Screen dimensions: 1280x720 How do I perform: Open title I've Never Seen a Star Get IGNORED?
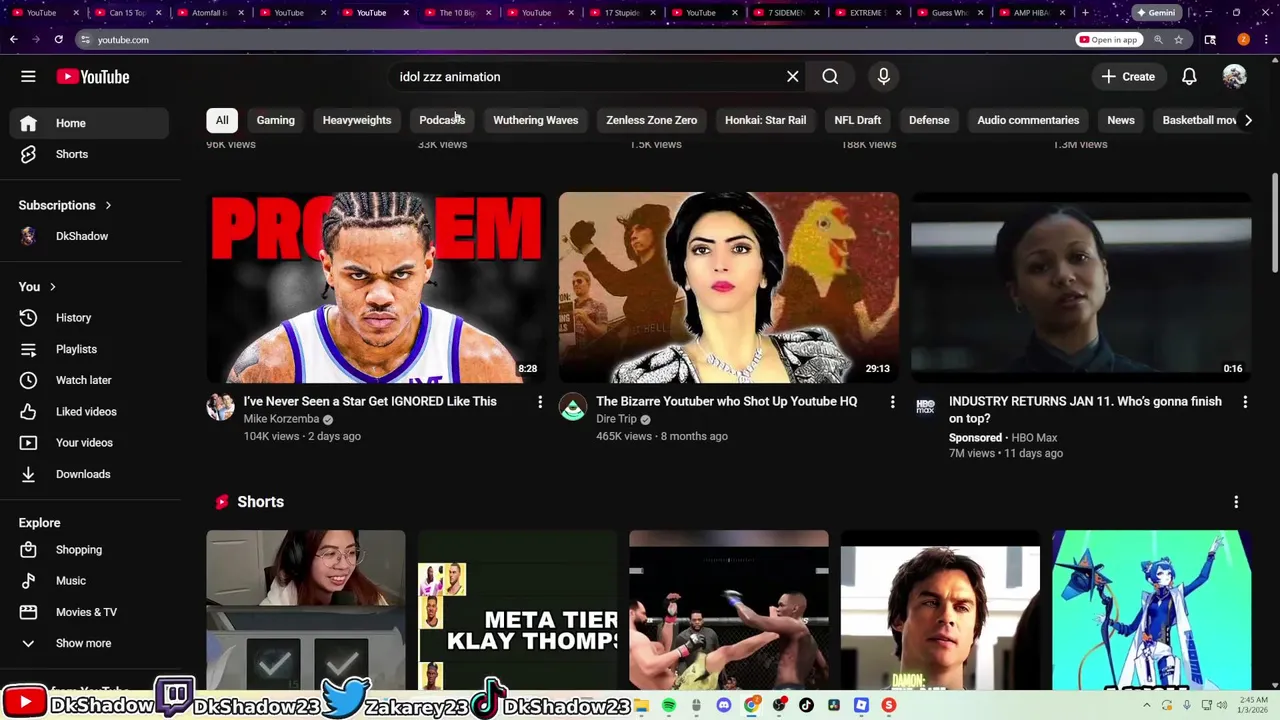click(x=370, y=401)
